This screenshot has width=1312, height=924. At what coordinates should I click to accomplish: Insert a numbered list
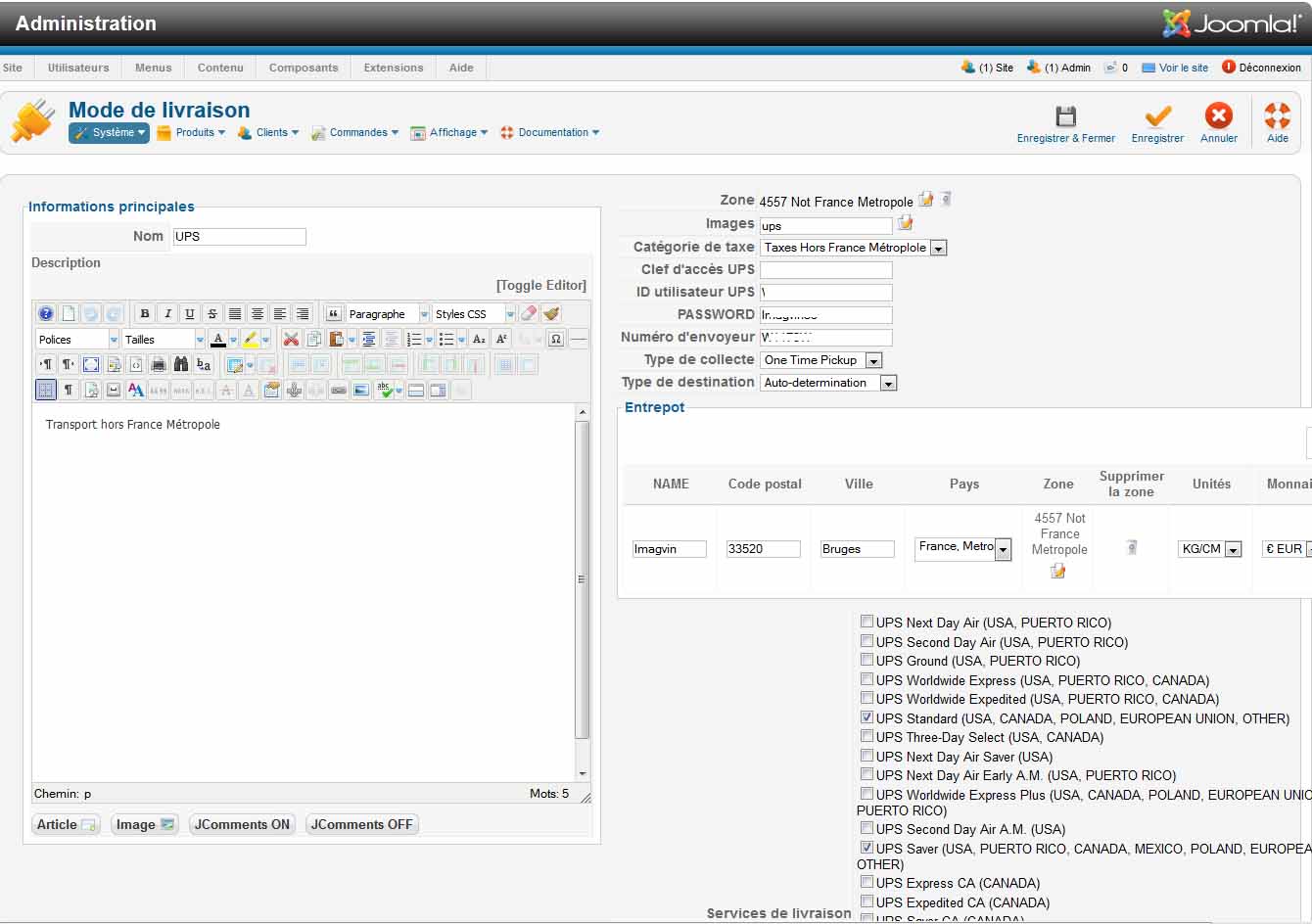click(x=414, y=340)
